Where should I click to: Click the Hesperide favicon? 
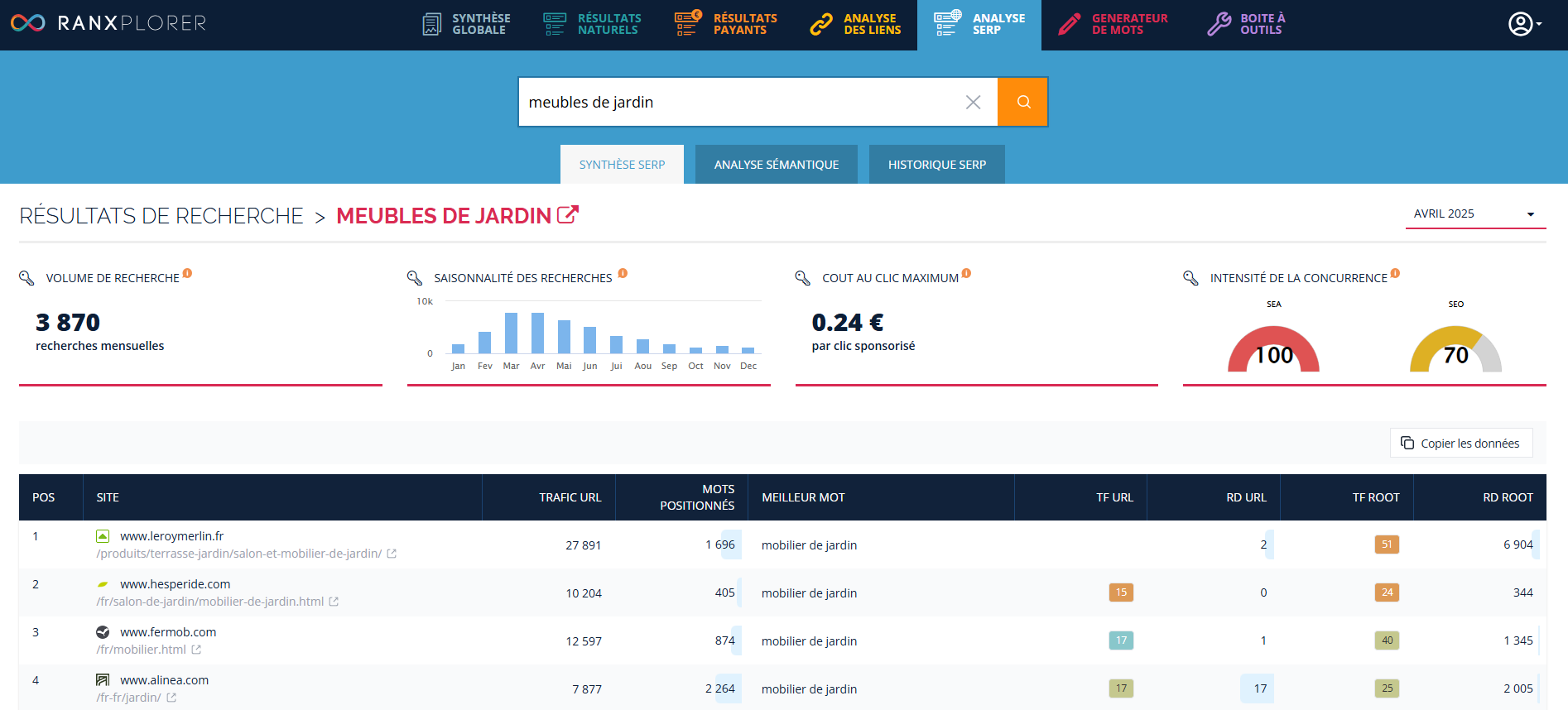point(103,584)
